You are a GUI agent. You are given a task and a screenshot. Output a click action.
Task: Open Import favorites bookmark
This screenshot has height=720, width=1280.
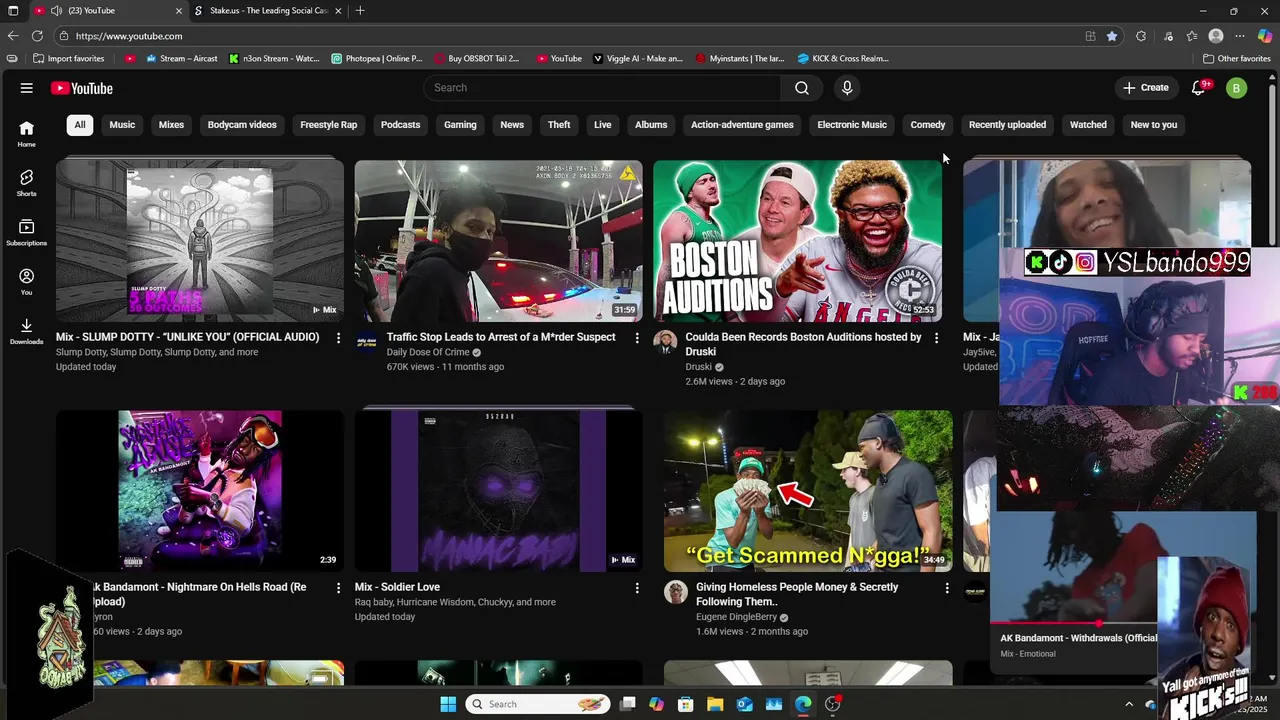tap(69, 59)
